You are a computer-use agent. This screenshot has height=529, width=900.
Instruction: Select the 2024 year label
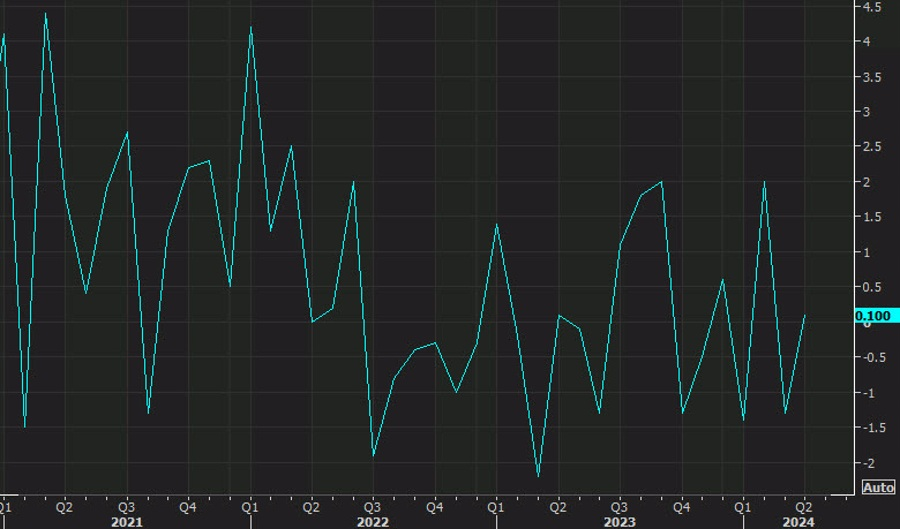(x=798, y=522)
